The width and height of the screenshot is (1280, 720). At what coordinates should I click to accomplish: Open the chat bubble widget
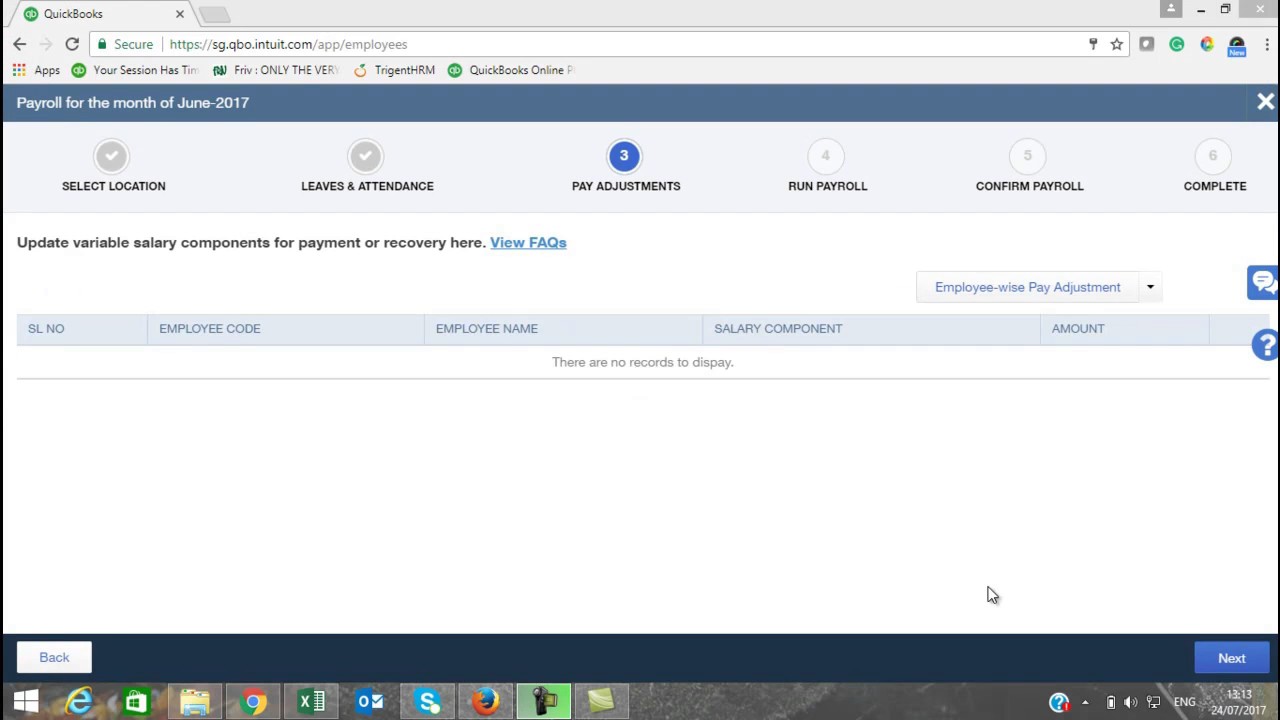(x=1263, y=282)
